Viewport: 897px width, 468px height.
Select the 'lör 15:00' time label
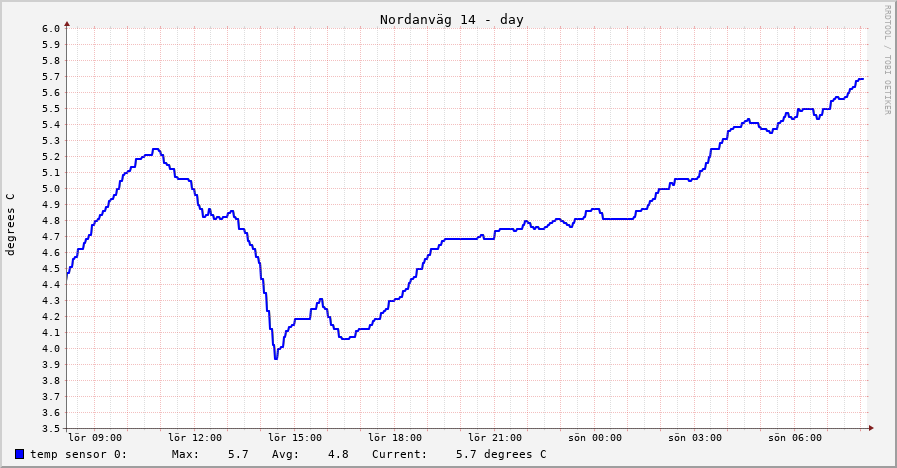click(295, 438)
